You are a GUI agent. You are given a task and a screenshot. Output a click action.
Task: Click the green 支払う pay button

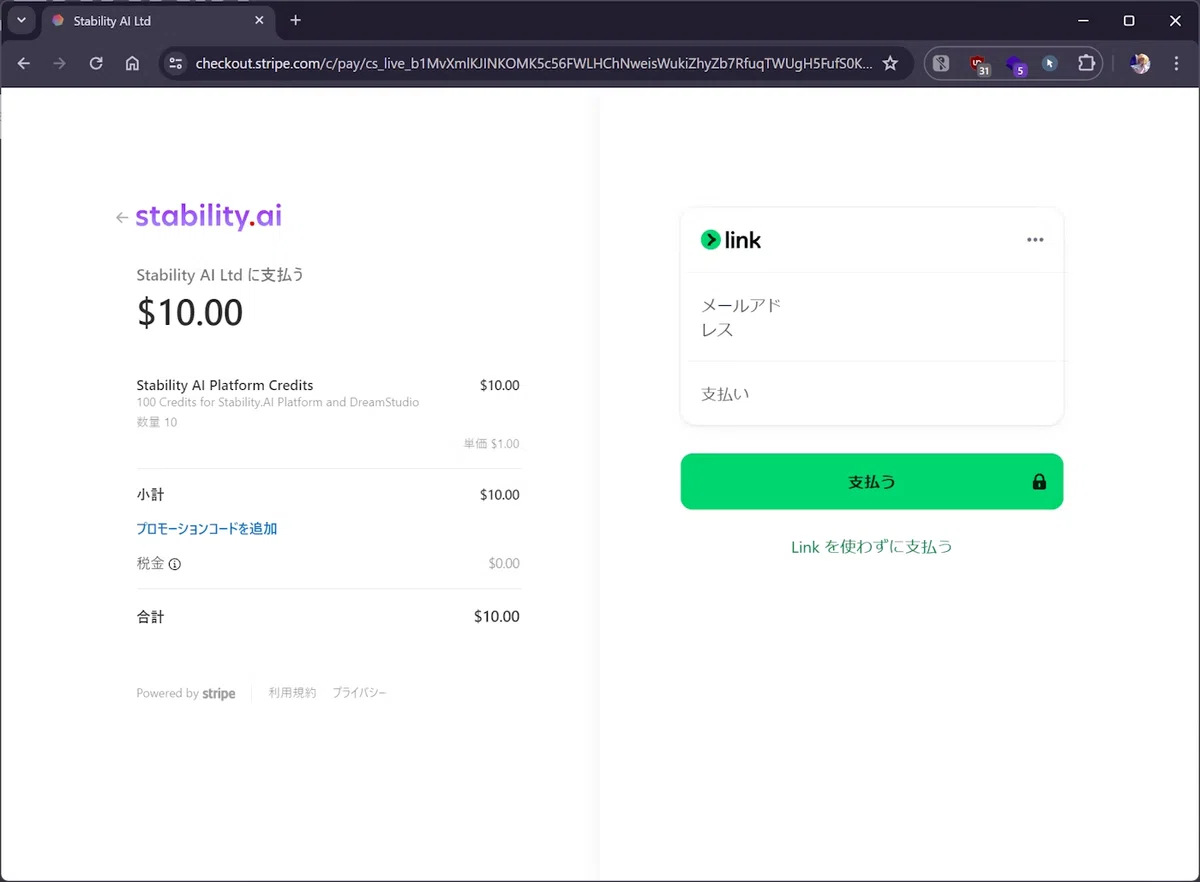(x=872, y=482)
